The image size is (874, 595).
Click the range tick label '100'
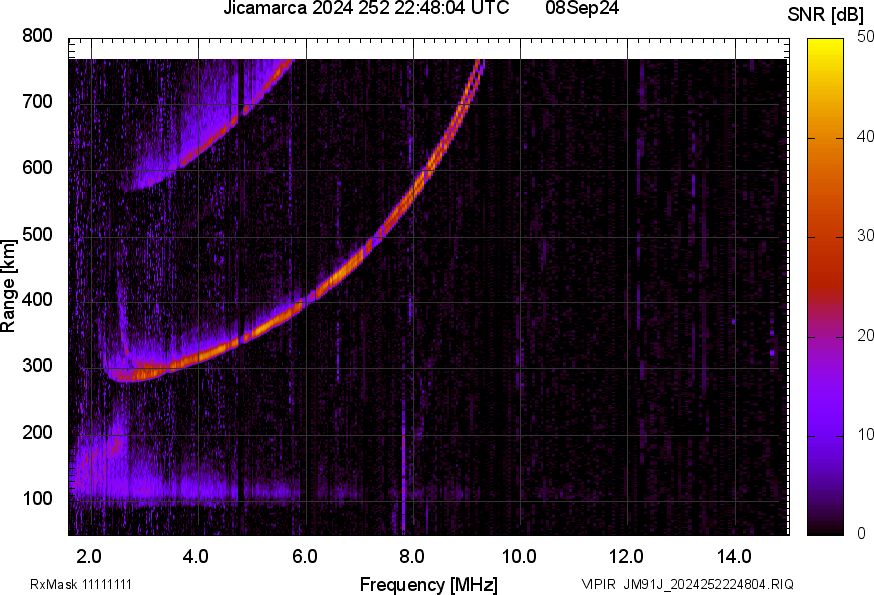pos(37,498)
